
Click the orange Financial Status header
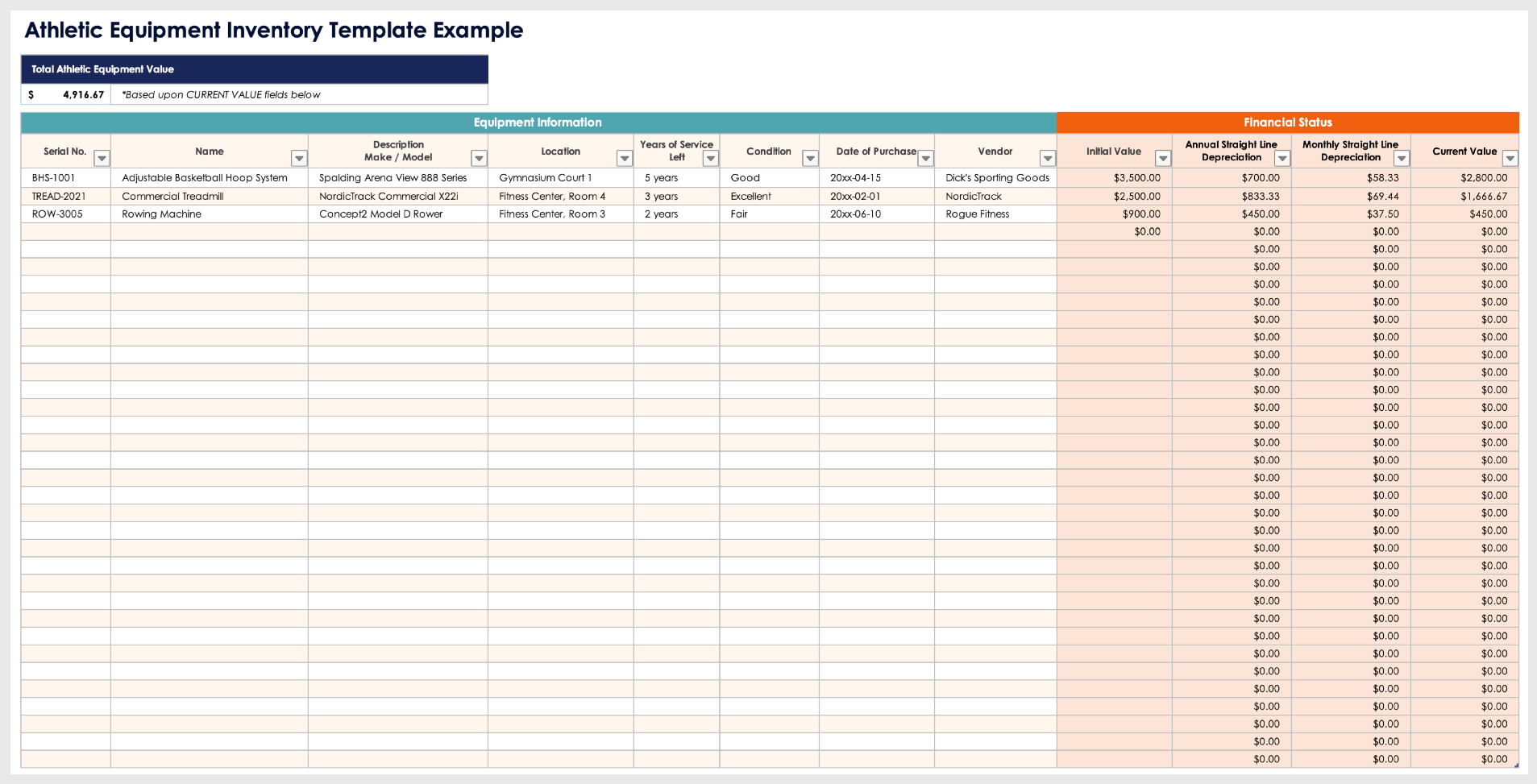pos(1287,122)
